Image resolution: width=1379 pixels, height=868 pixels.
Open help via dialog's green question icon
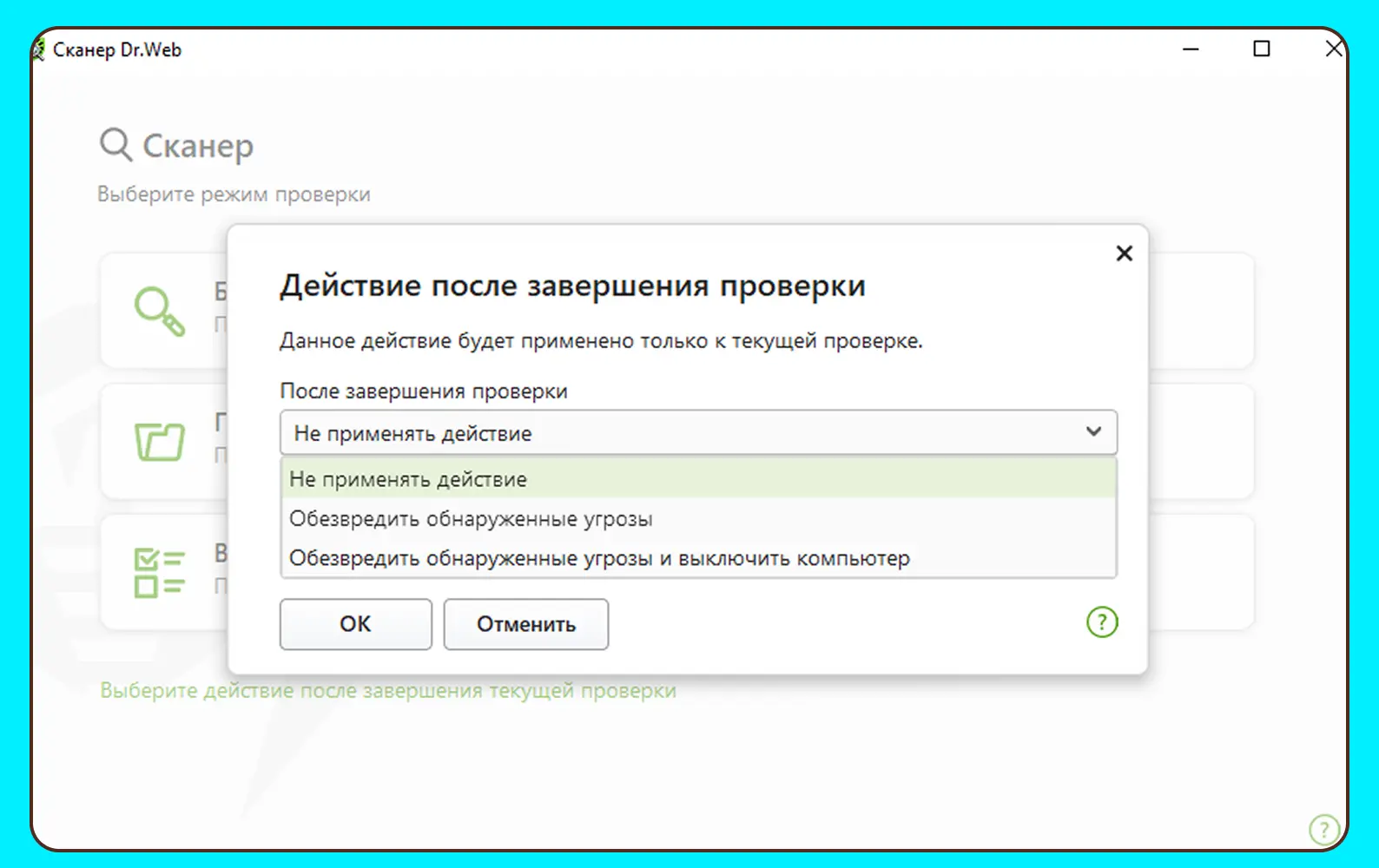tap(1102, 622)
